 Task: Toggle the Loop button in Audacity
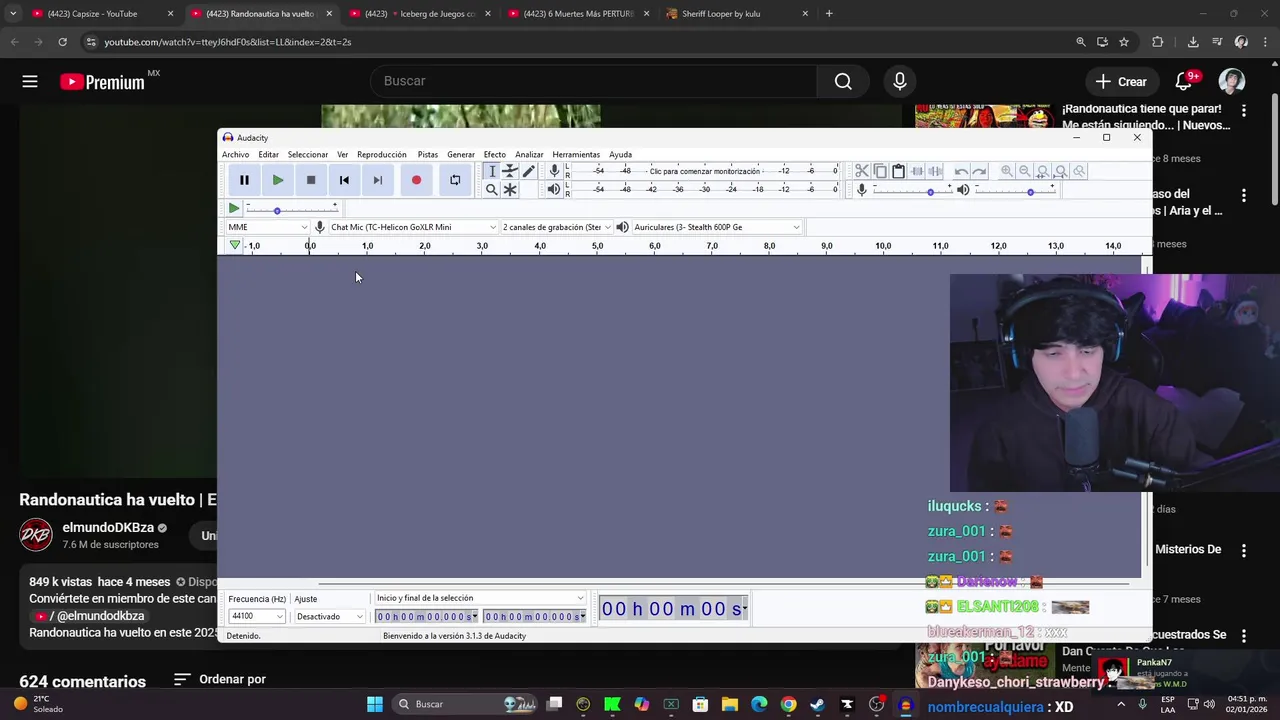(455, 180)
